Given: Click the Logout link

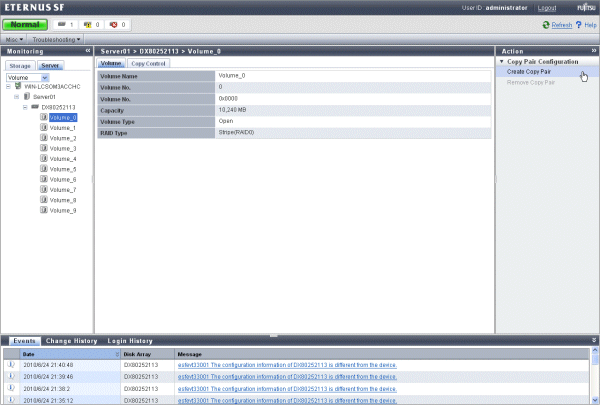Looking at the screenshot, I should tap(547, 8).
